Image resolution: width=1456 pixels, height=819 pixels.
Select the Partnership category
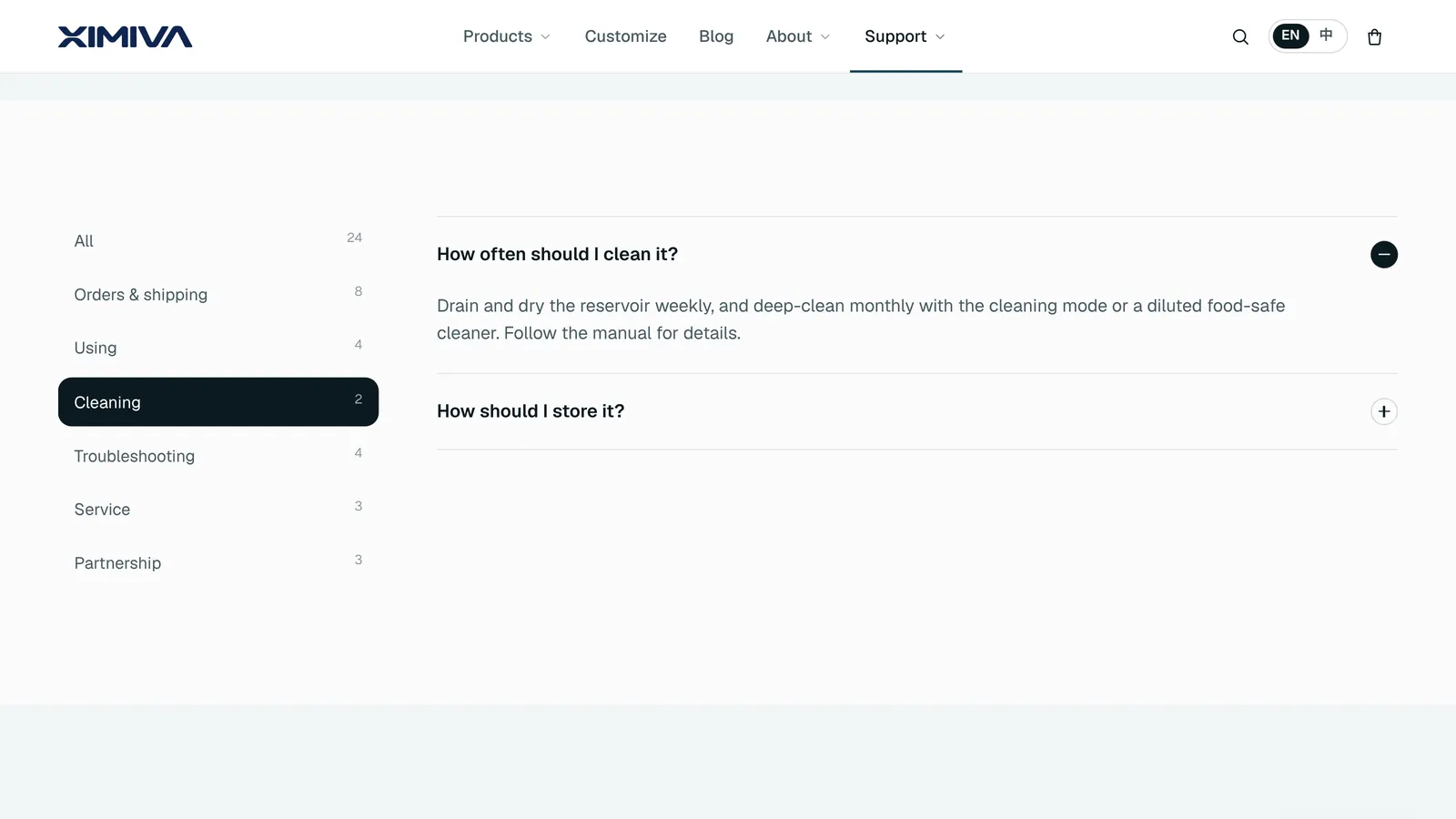pos(218,562)
